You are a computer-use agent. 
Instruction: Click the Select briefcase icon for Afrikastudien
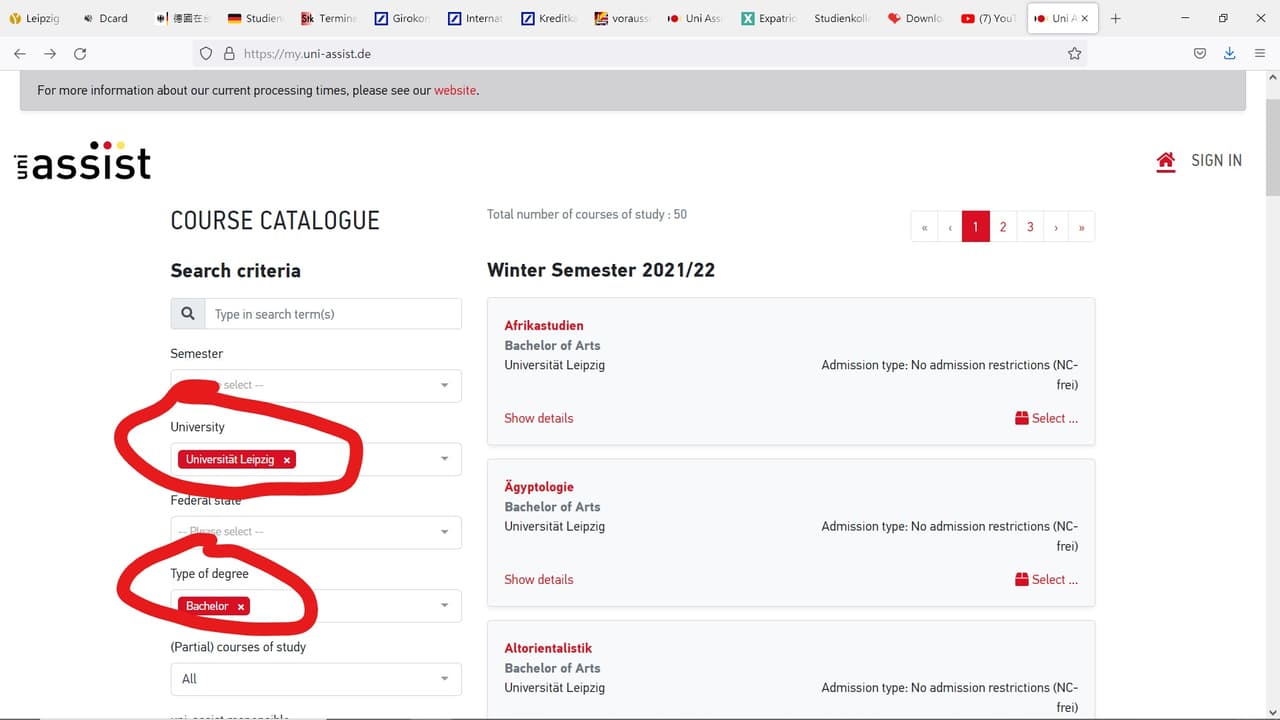1021,418
